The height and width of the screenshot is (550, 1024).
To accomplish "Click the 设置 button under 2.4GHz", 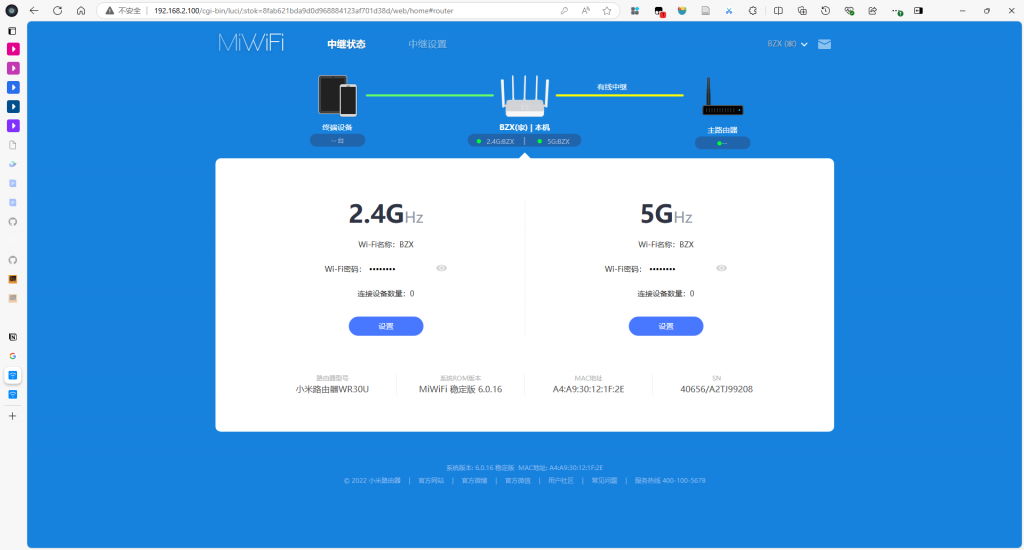I will pyautogui.click(x=386, y=326).
